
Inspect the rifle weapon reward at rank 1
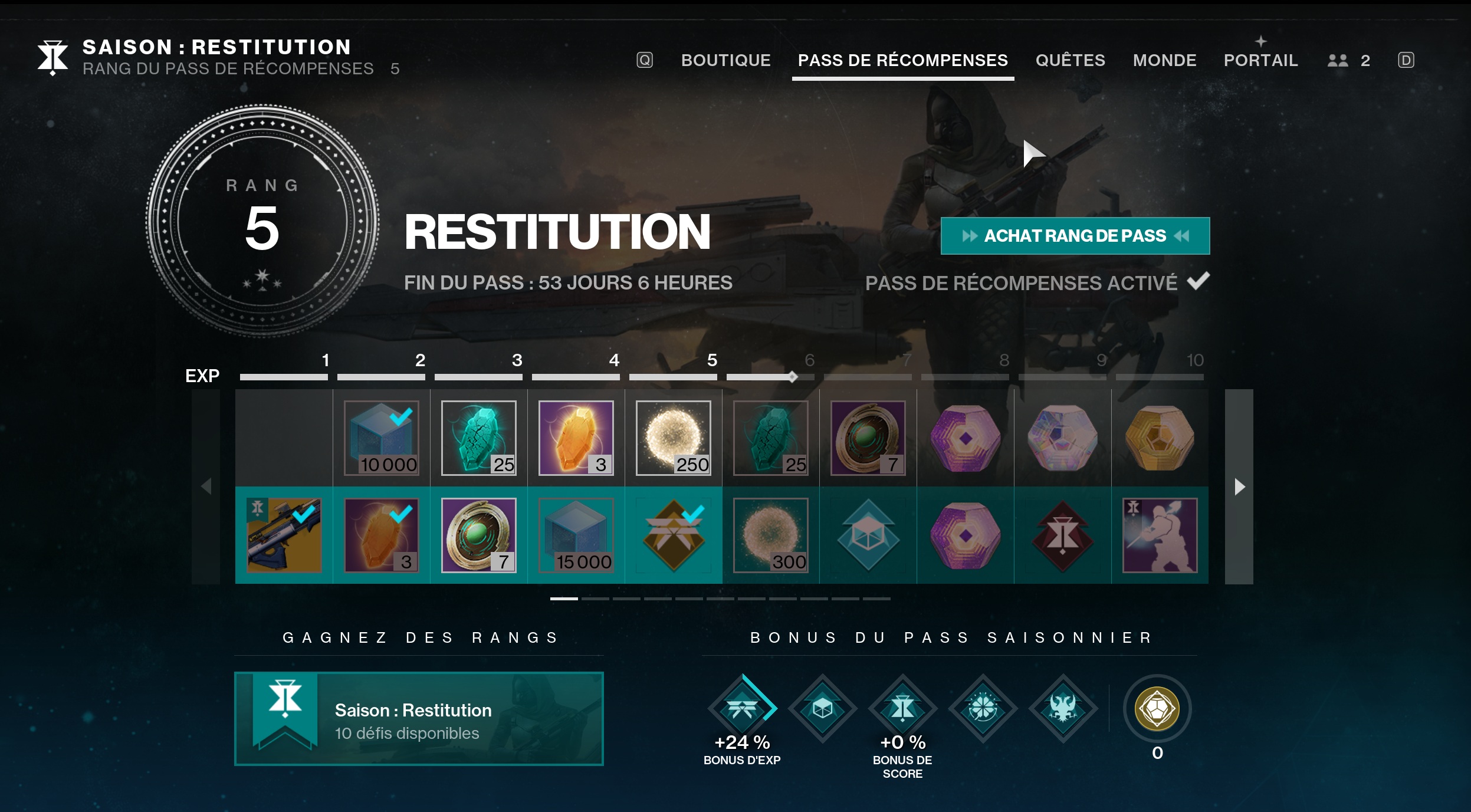[x=284, y=535]
